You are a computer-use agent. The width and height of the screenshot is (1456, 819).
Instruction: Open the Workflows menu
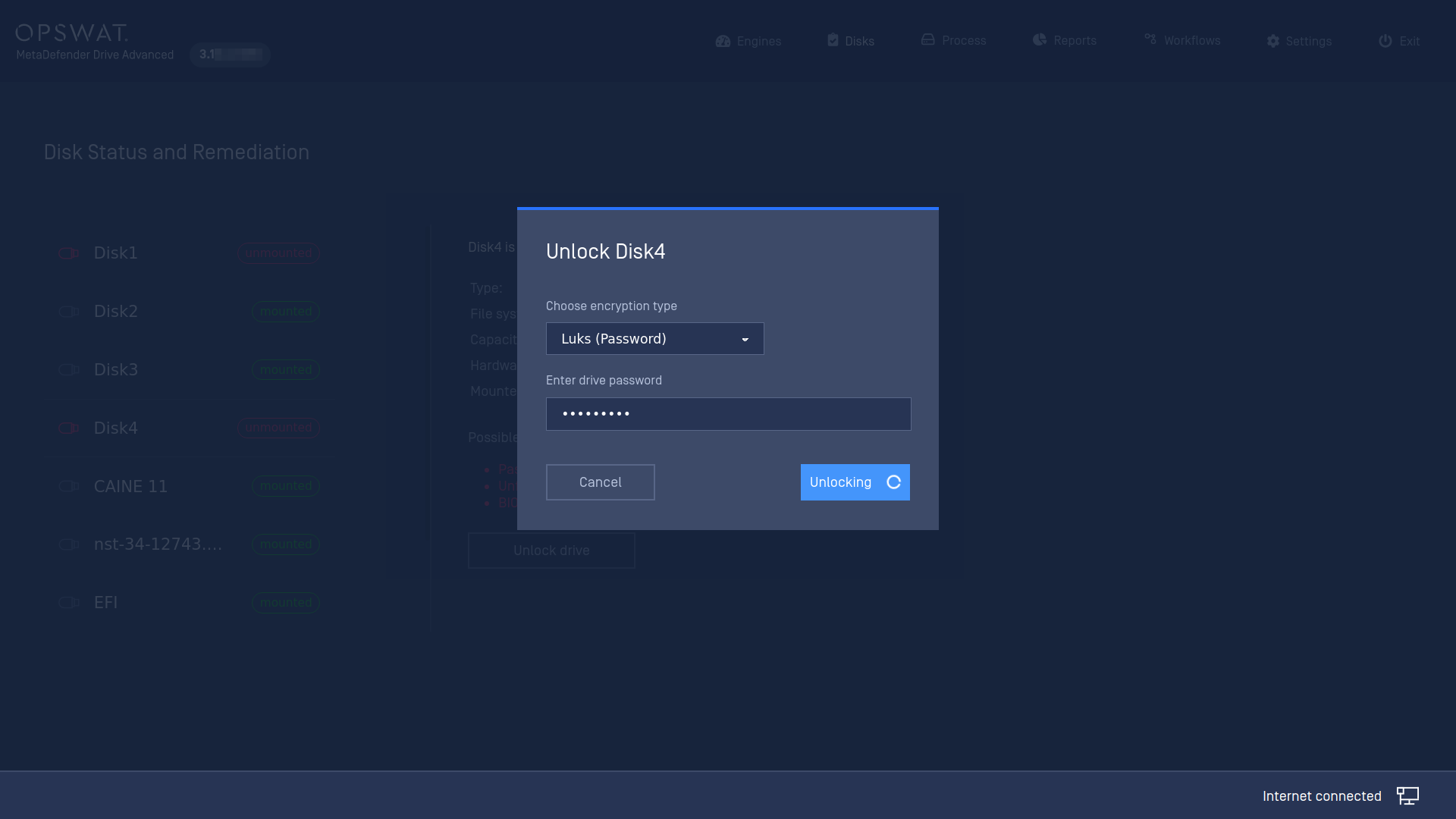tap(1182, 40)
